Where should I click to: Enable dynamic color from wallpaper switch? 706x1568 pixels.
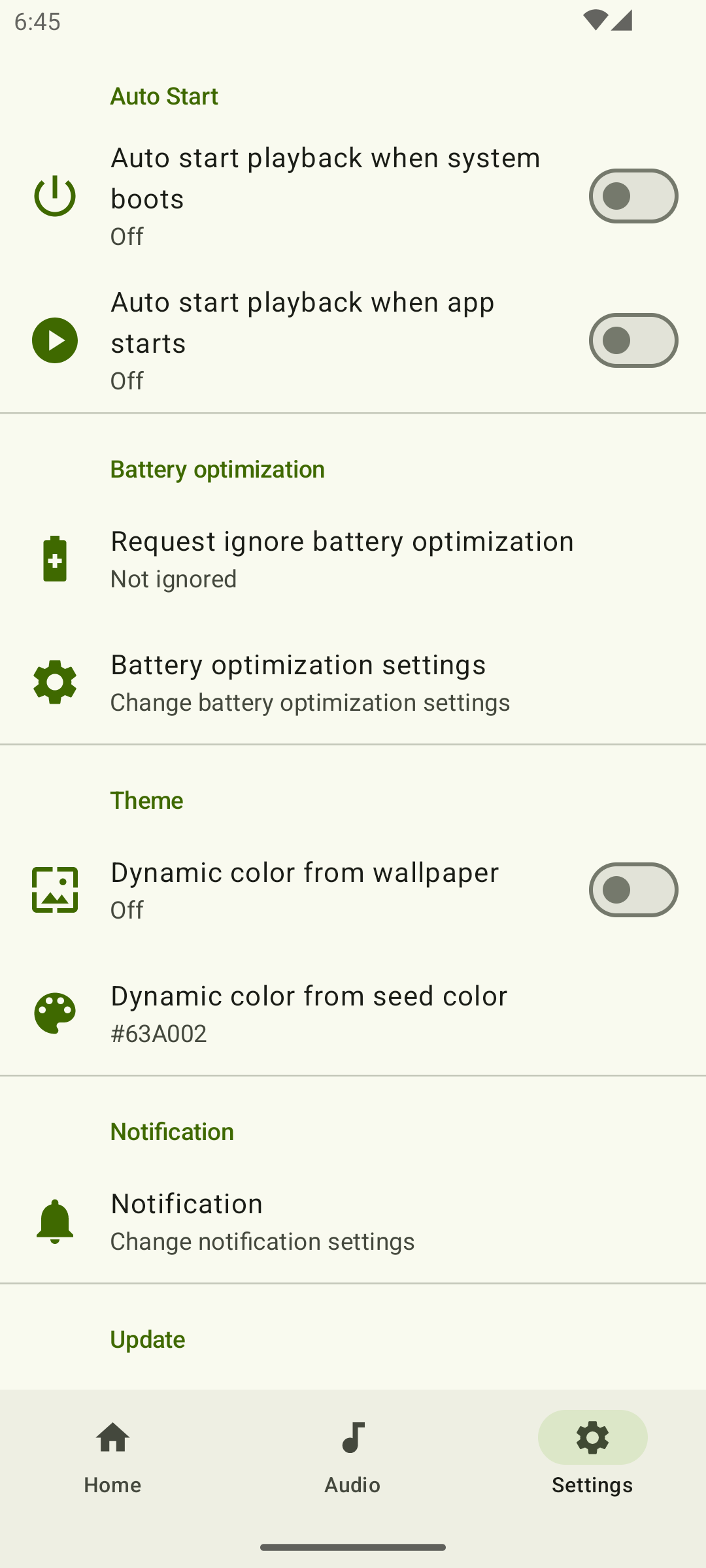click(x=633, y=890)
